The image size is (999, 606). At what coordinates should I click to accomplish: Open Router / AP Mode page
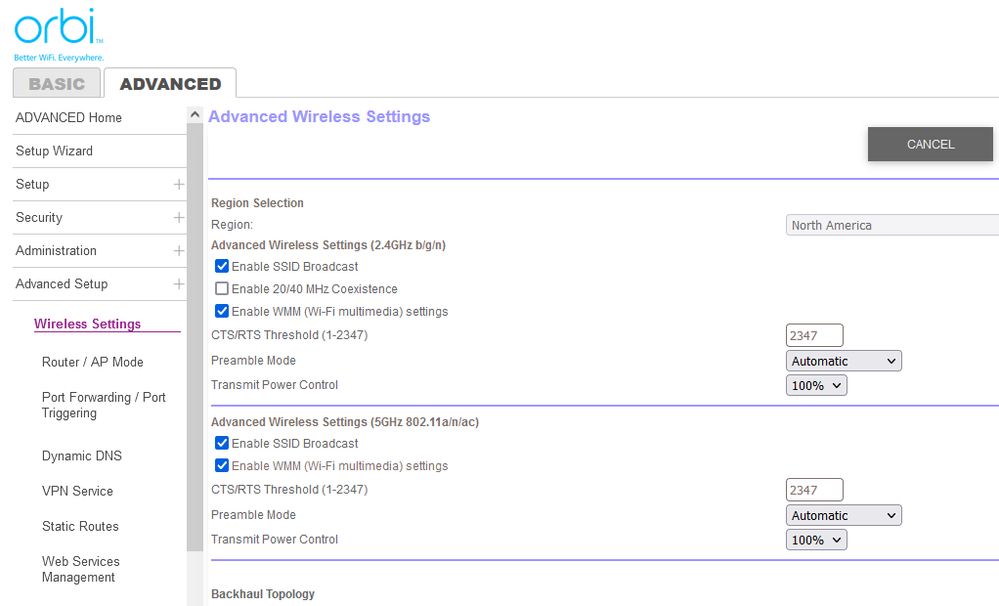coord(92,362)
